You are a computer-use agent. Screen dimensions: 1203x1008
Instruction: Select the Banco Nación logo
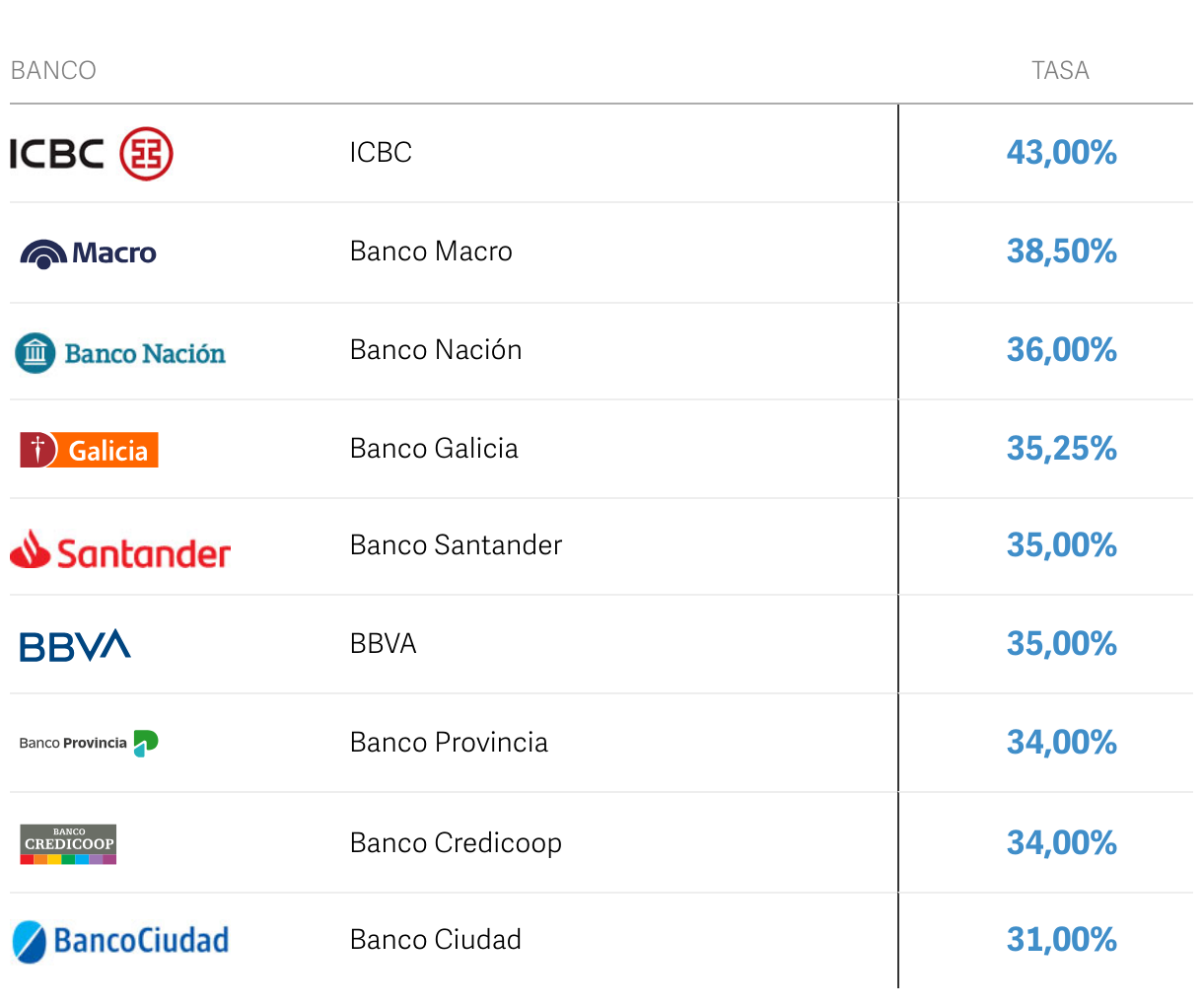pyautogui.click(x=120, y=353)
